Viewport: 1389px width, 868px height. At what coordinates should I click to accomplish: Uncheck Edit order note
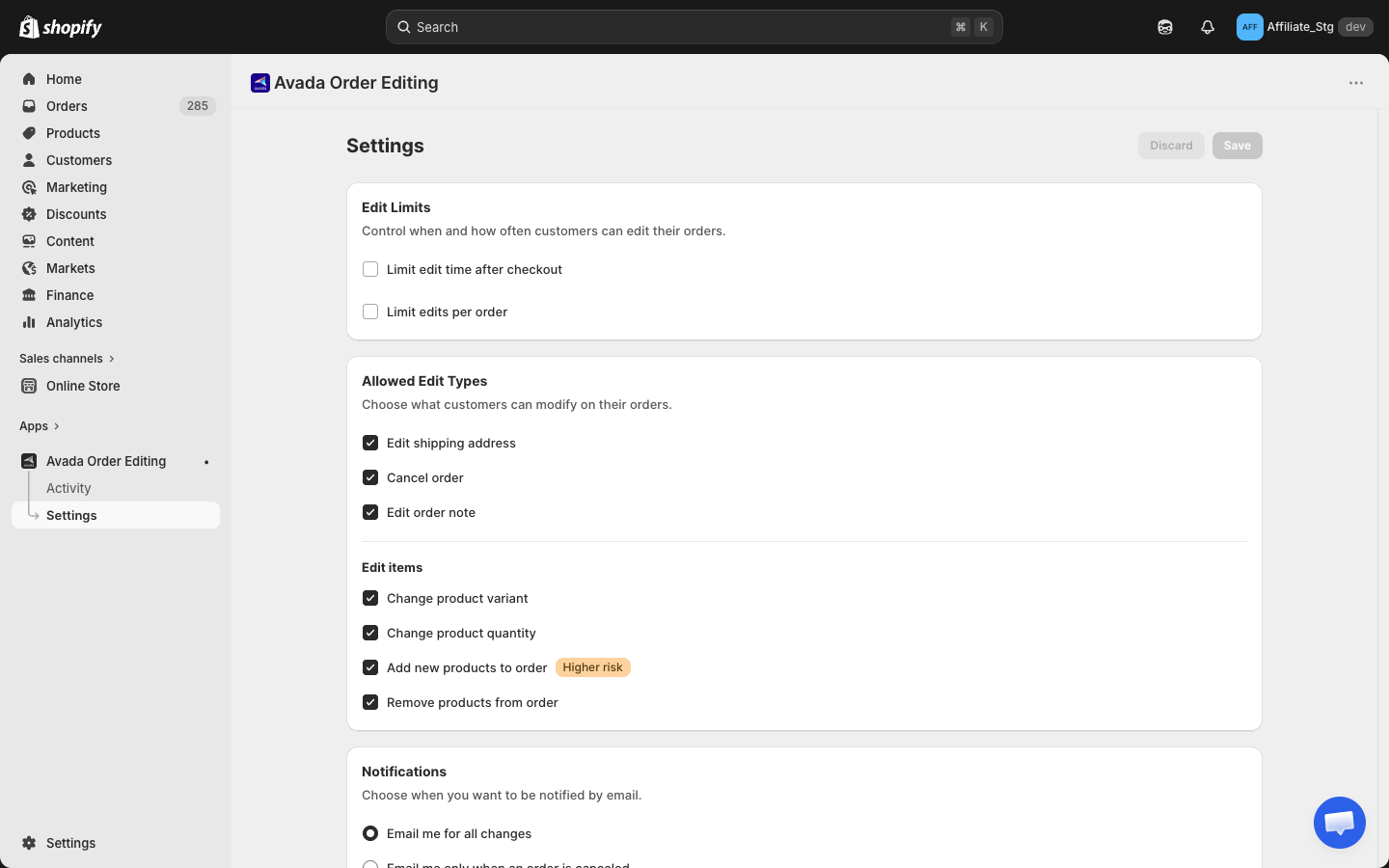click(x=370, y=512)
